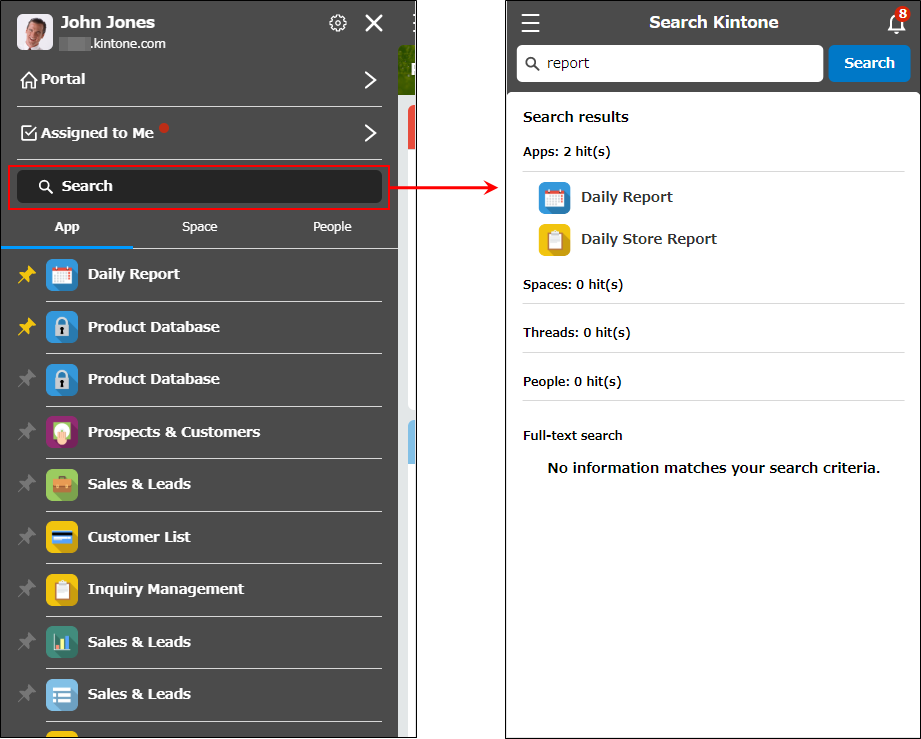The width and height of the screenshot is (921, 739).
Task: Unpin the Daily Report app star
Action: pos(25,273)
